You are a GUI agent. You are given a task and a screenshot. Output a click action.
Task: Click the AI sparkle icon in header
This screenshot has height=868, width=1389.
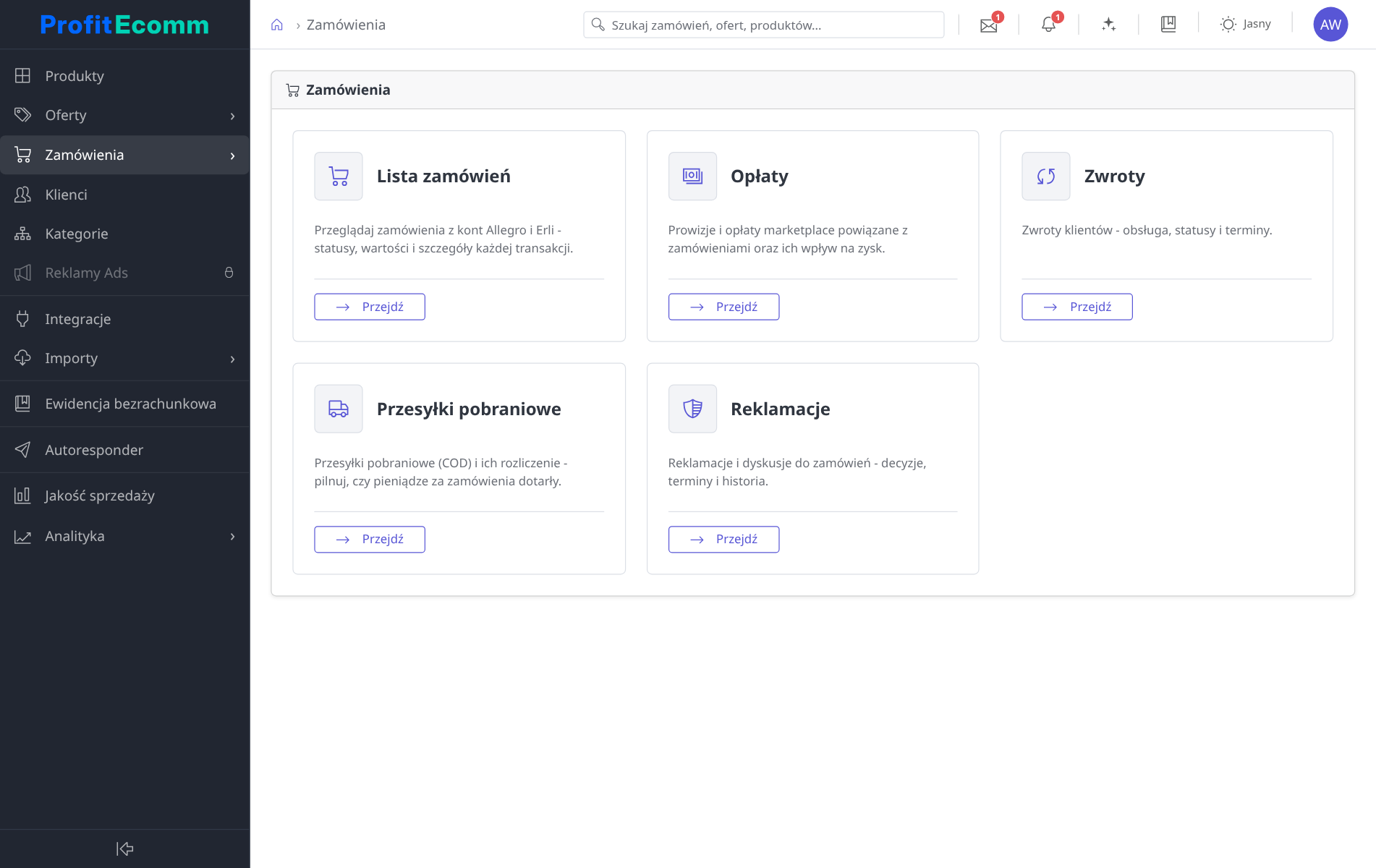[x=1108, y=25]
